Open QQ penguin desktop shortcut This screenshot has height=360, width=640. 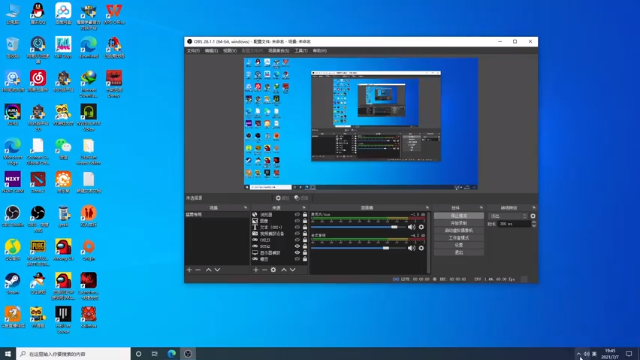point(38,14)
